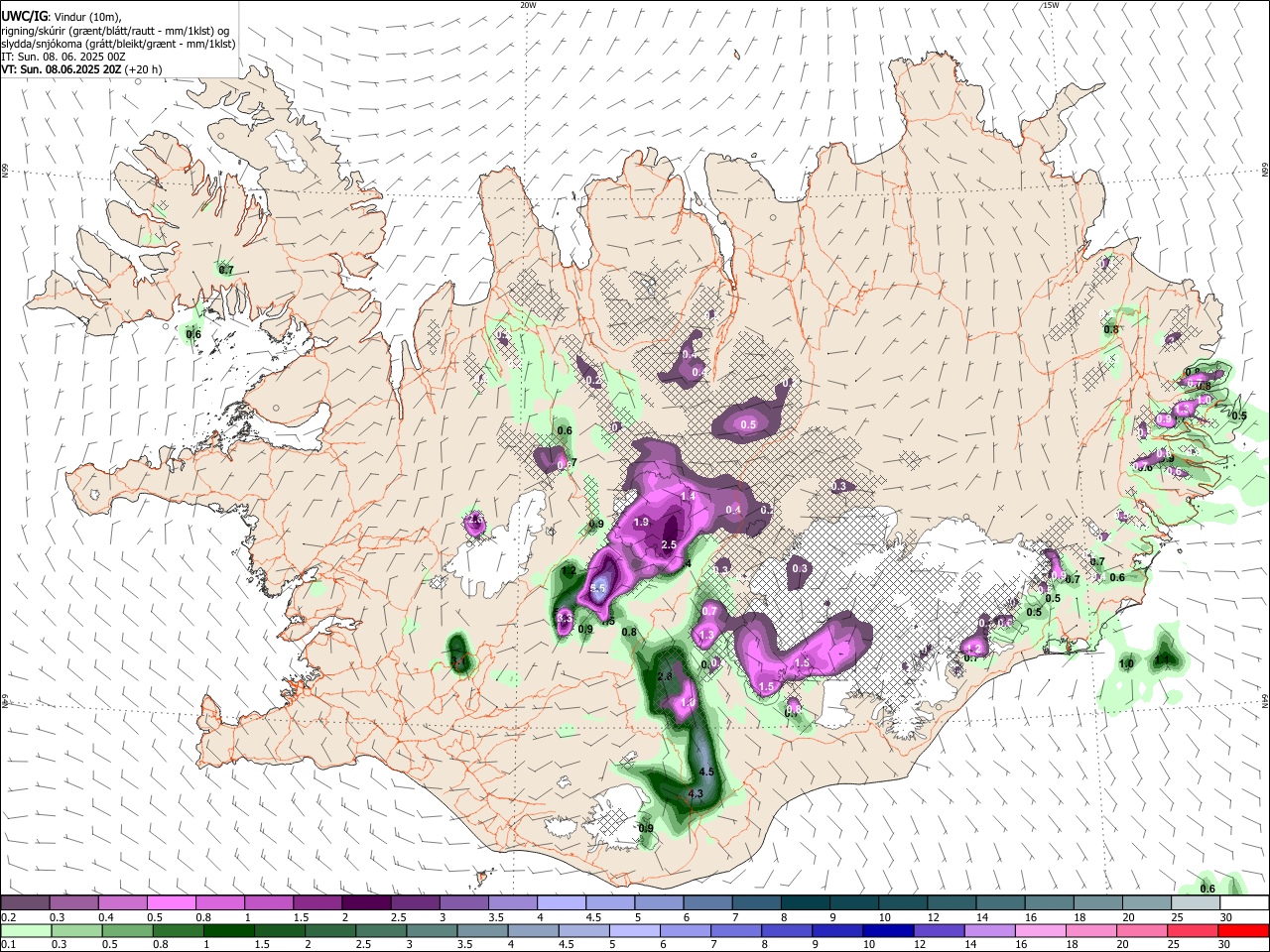
Task: Click the '1.4' value on the map
Action: pyautogui.click(x=689, y=496)
